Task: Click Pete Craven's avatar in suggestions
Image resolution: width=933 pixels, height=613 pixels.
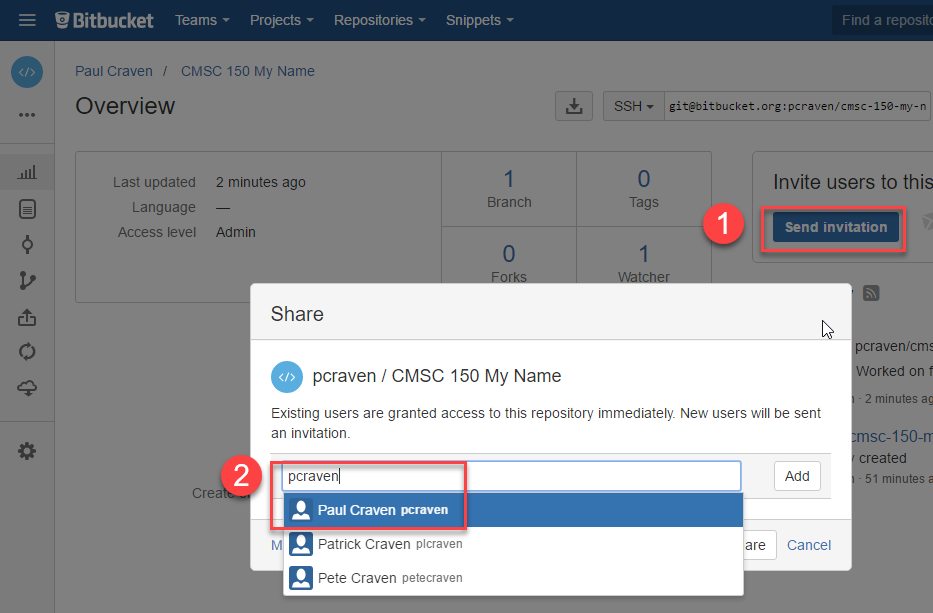Action: pos(301,578)
